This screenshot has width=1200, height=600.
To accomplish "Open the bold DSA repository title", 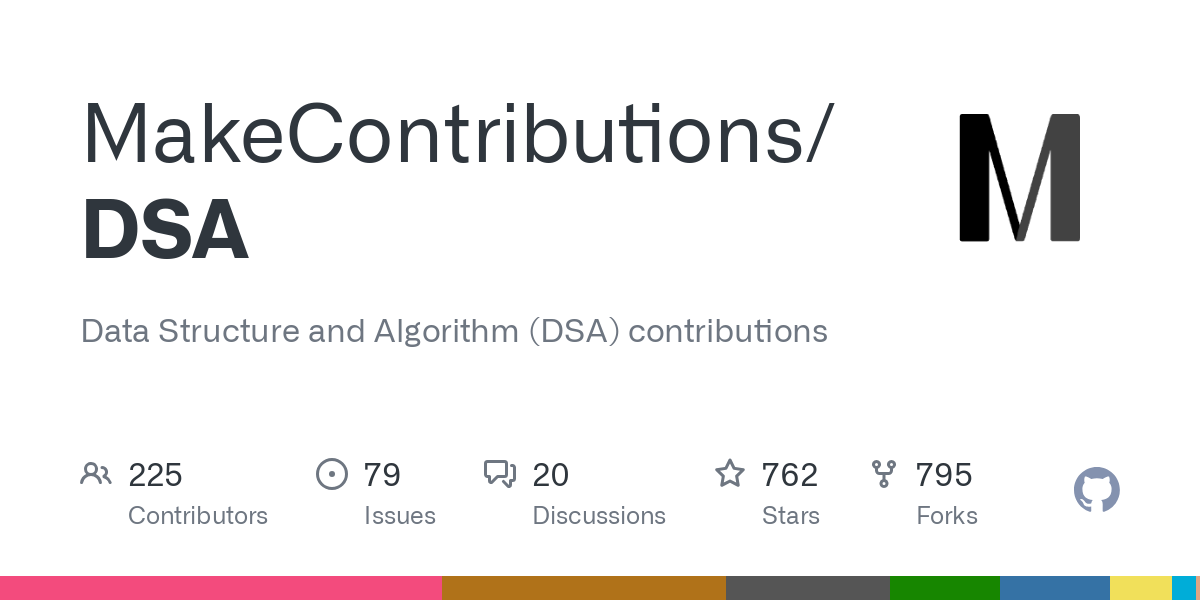I will click(x=165, y=231).
